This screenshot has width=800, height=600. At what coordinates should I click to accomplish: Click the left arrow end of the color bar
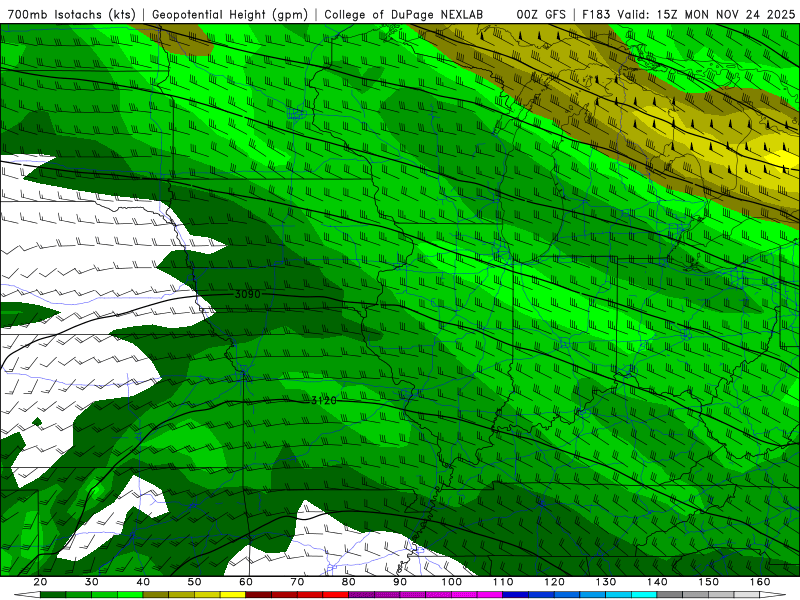[x=27, y=595]
